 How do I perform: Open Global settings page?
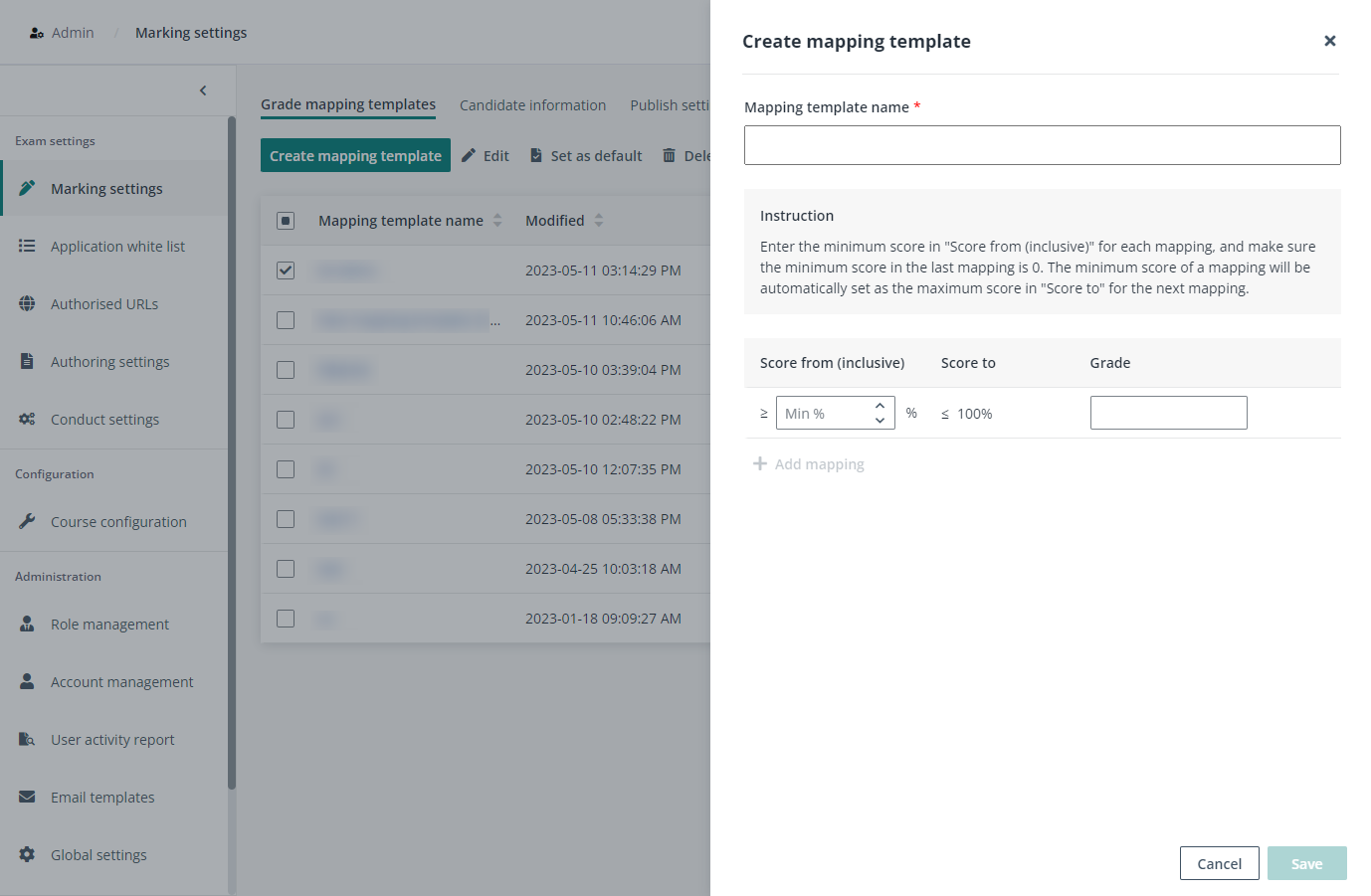(x=114, y=854)
